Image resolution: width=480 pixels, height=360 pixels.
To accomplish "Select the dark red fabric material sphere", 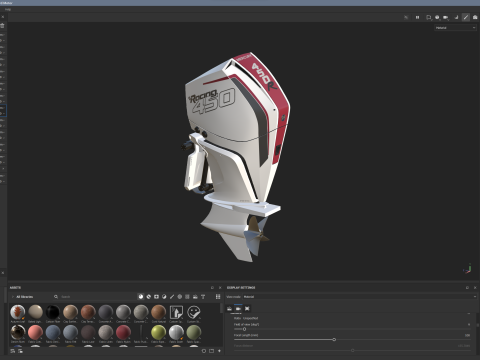I will [123, 332].
